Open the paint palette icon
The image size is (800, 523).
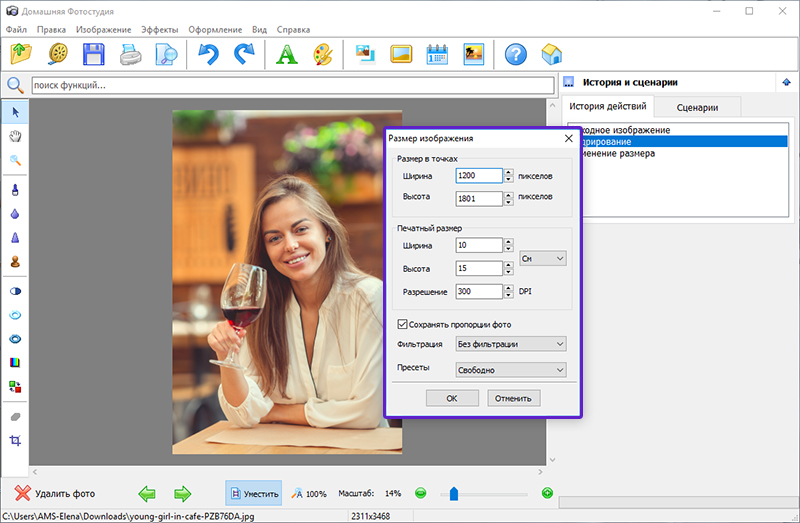point(323,54)
